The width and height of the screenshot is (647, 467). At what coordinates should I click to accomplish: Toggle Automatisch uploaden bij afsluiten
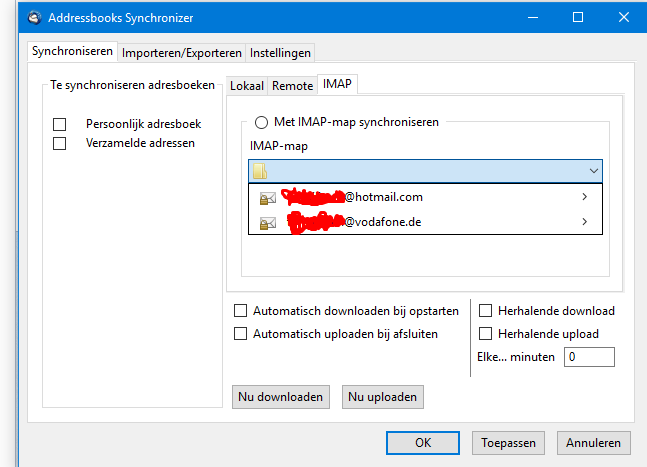tap(240, 334)
